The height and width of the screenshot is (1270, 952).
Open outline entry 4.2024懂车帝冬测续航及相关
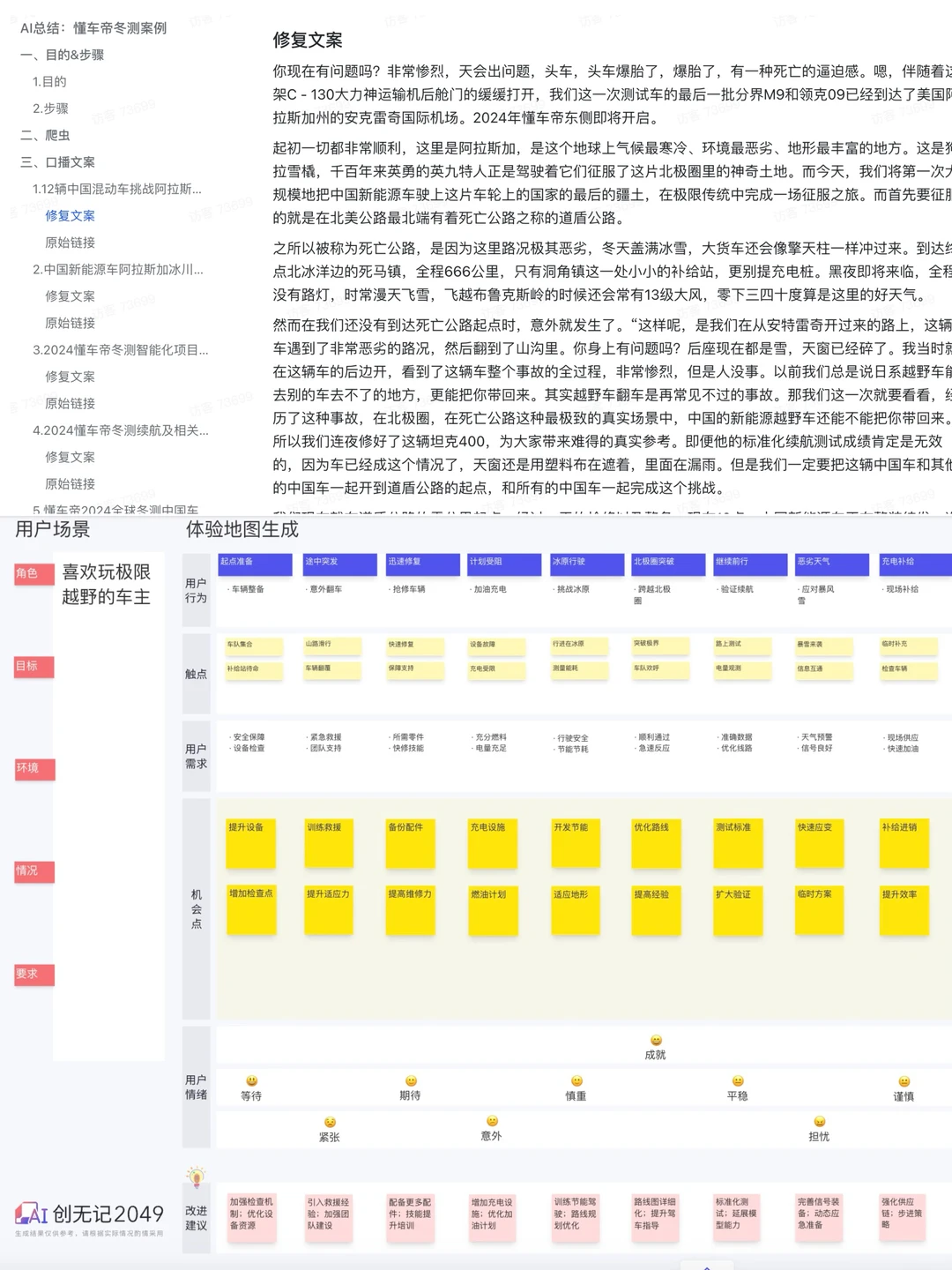pyautogui.click(x=121, y=430)
